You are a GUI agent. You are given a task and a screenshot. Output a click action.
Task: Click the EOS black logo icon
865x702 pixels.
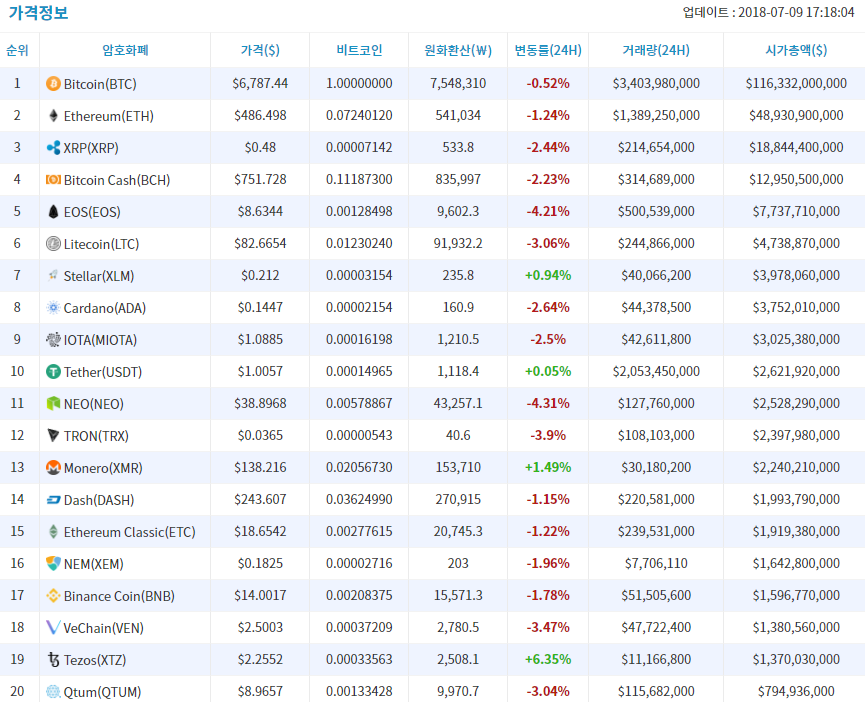click(x=53, y=212)
